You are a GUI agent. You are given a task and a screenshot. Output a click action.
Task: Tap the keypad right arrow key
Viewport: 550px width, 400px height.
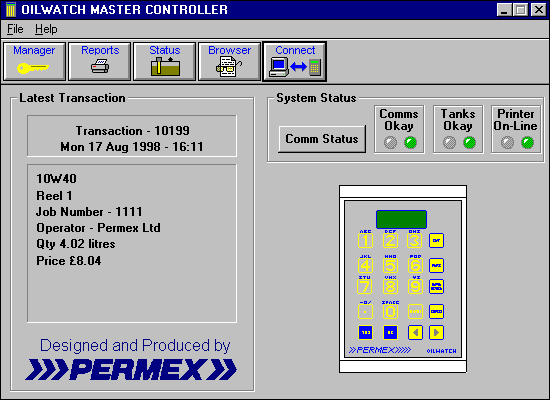[436, 332]
